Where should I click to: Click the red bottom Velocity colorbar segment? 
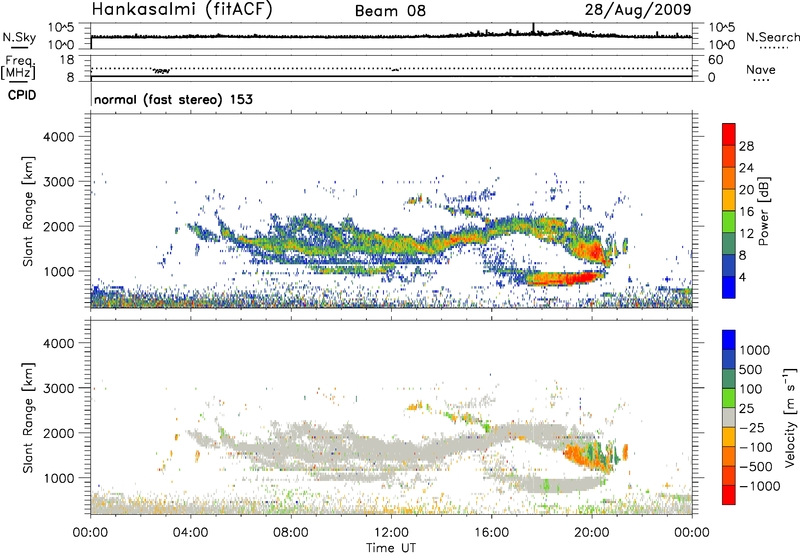(729, 495)
